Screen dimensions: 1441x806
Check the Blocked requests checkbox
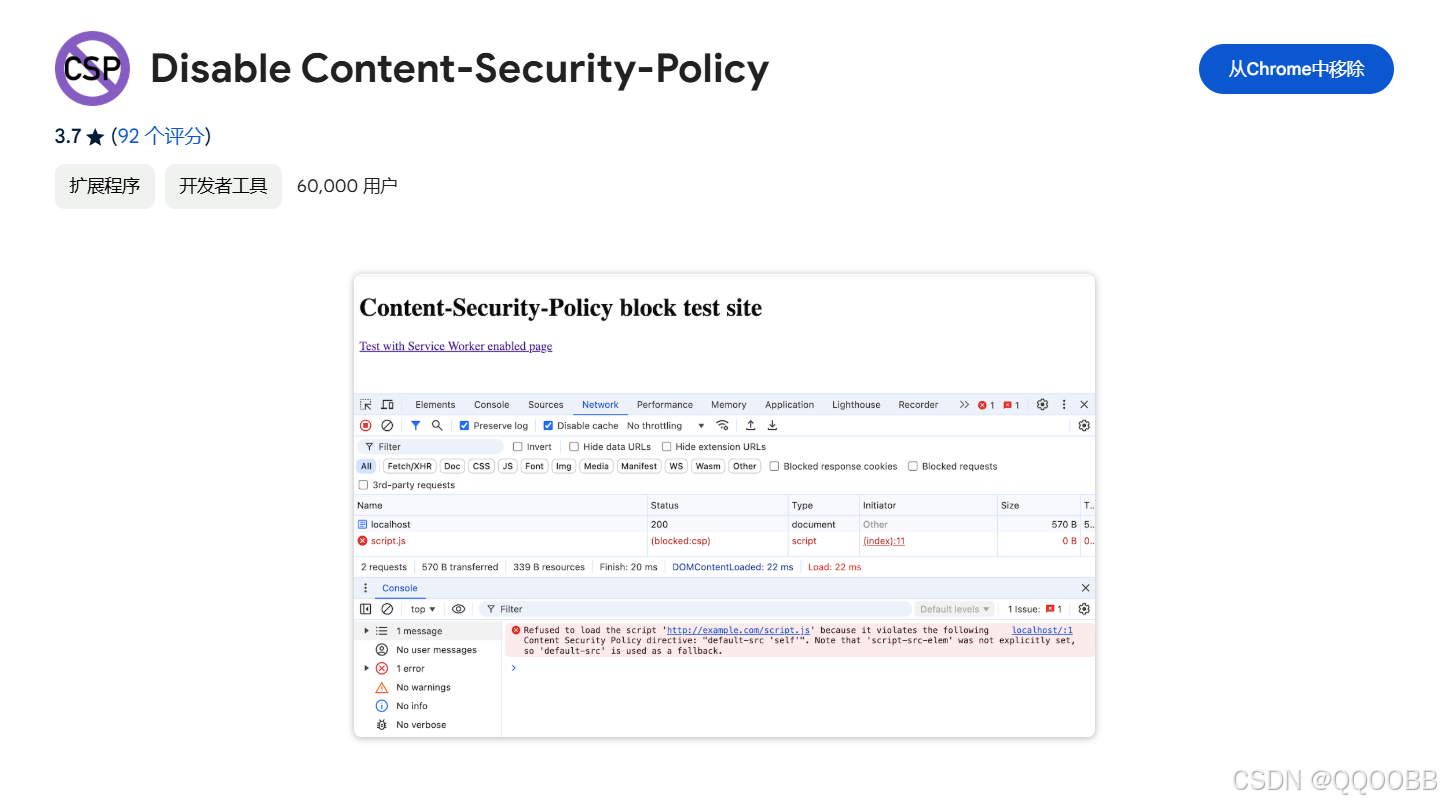pyautogui.click(x=912, y=466)
